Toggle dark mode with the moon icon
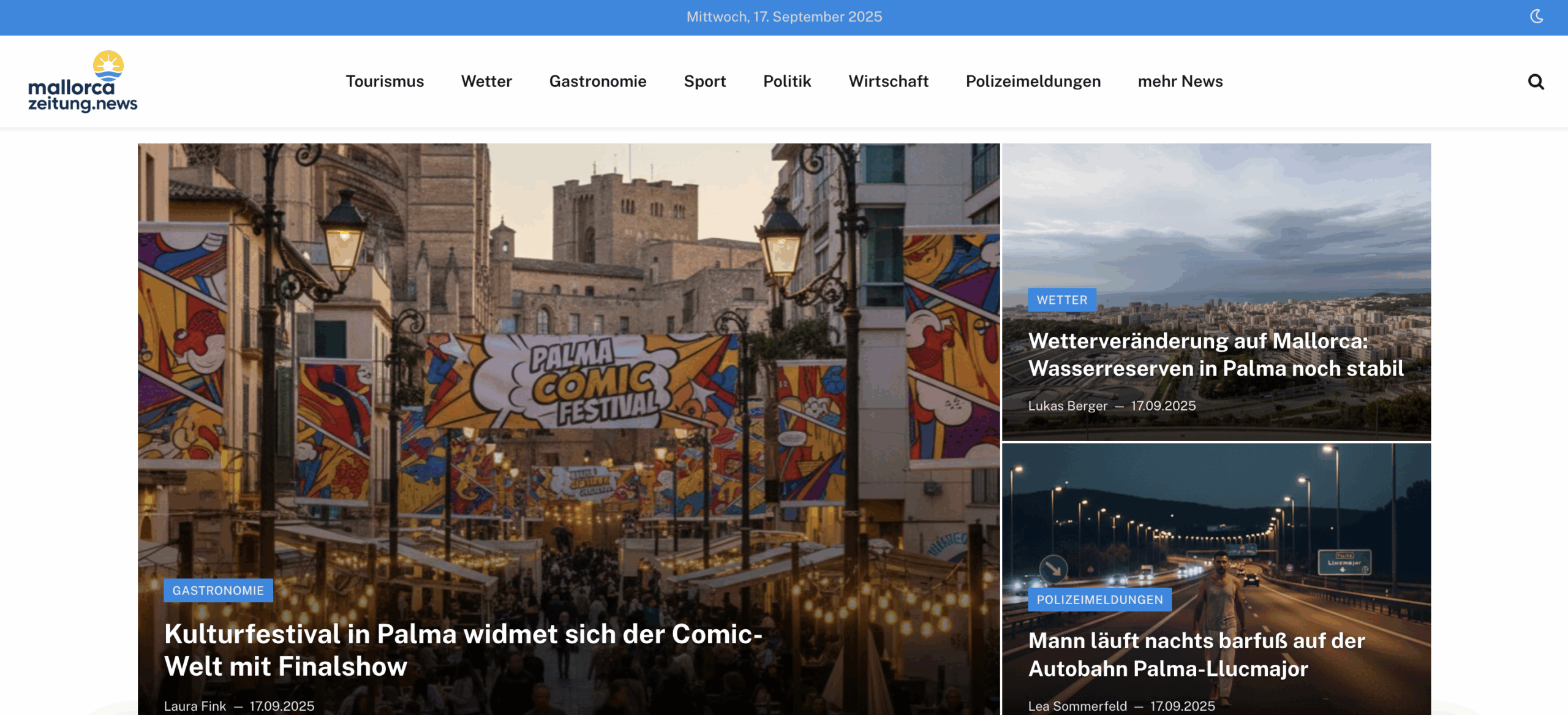Screen dimensions: 1568x715 1536,17
